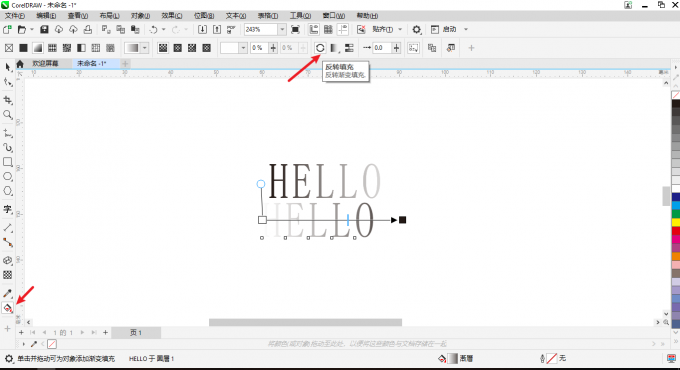Screen dimensions: 680x370
Task: Choose the No fill button
Action: coord(9,48)
